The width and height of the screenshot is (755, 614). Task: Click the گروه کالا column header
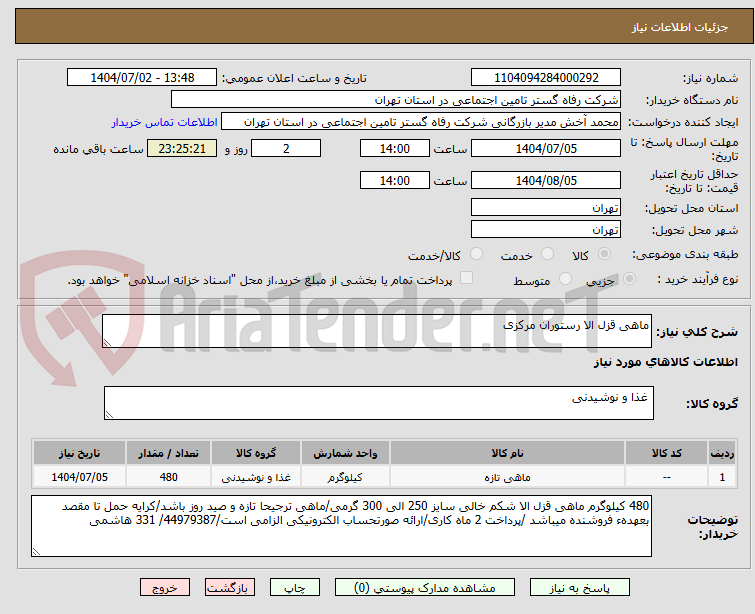256,453
